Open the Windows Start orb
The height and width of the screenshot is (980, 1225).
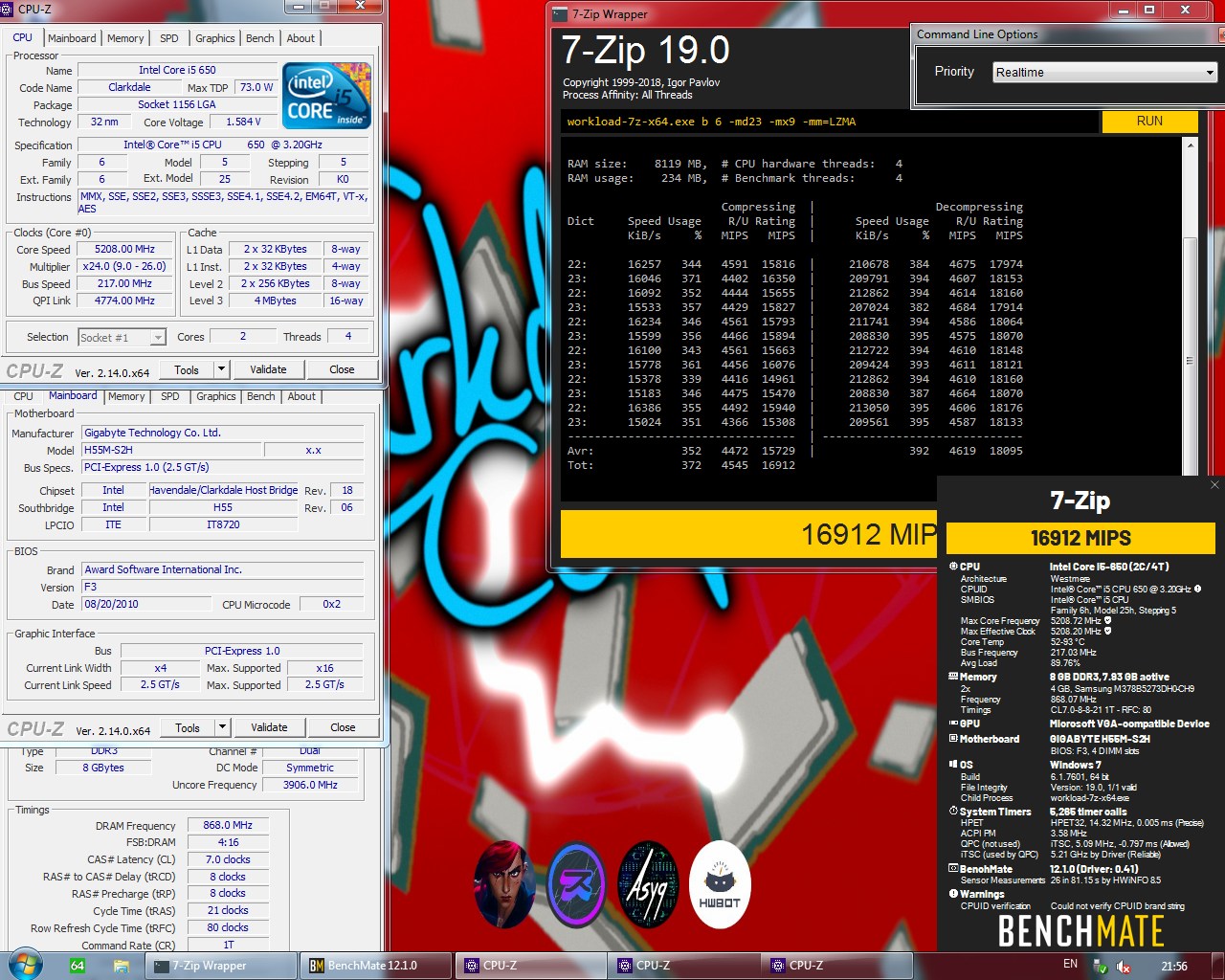[x=26, y=965]
